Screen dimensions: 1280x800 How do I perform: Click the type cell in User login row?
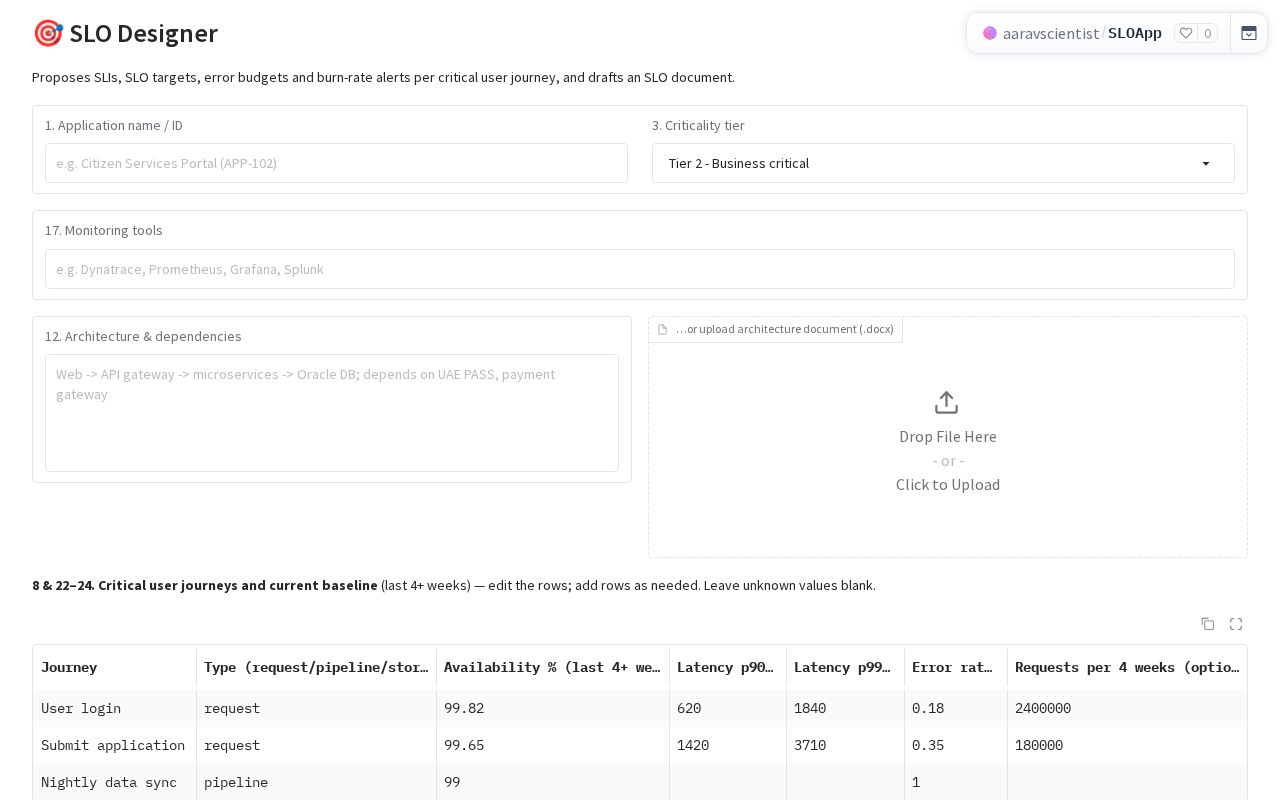[x=317, y=708]
